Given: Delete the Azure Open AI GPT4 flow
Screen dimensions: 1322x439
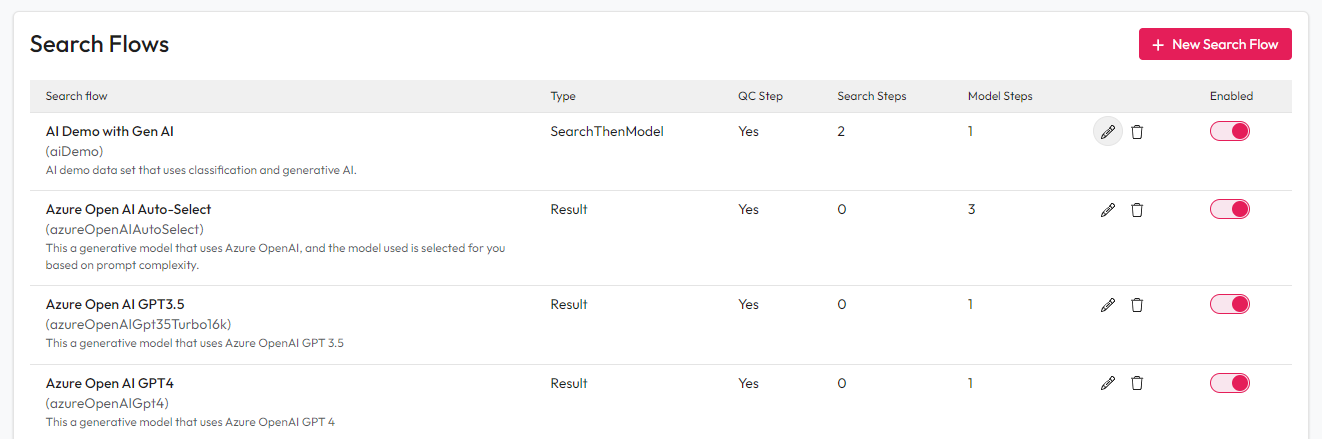Looking at the screenshot, I should (x=1137, y=383).
